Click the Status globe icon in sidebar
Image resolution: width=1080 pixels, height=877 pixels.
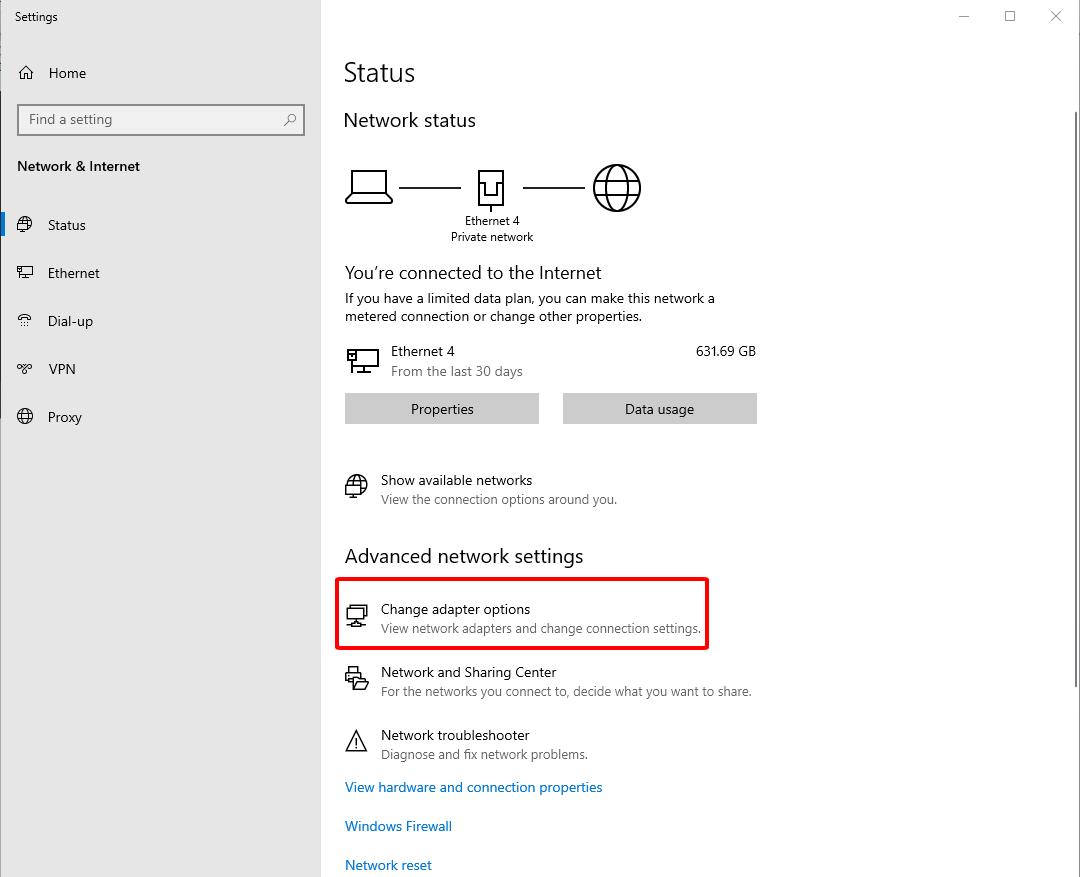[25, 225]
